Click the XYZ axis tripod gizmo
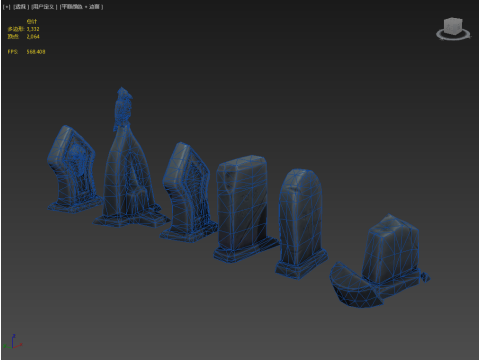This screenshot has height=360, width=480. 13,342
